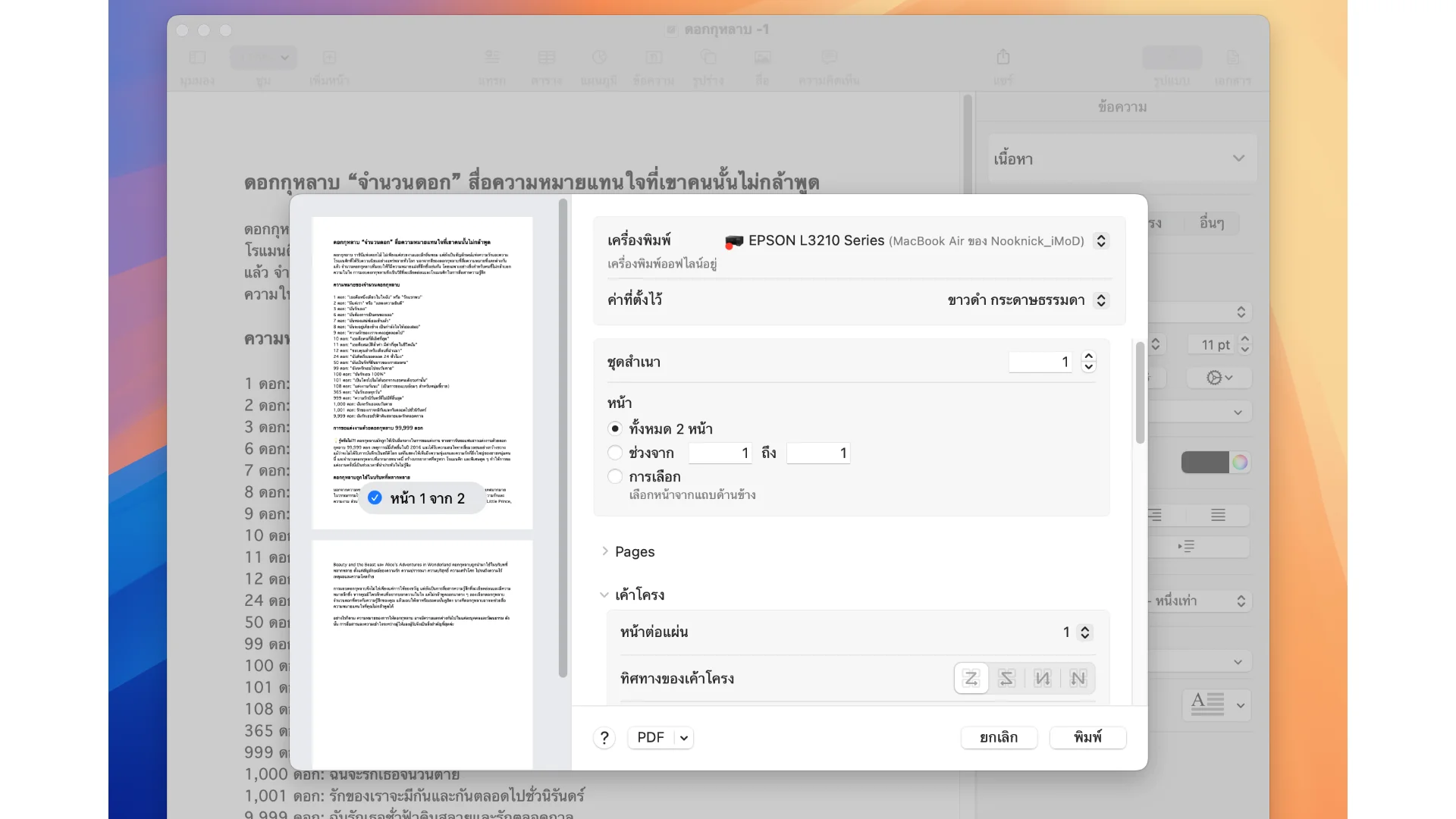Select N-pattern layout direction icon
The image size is (1456, 819).
click(x=1078, y=678)
